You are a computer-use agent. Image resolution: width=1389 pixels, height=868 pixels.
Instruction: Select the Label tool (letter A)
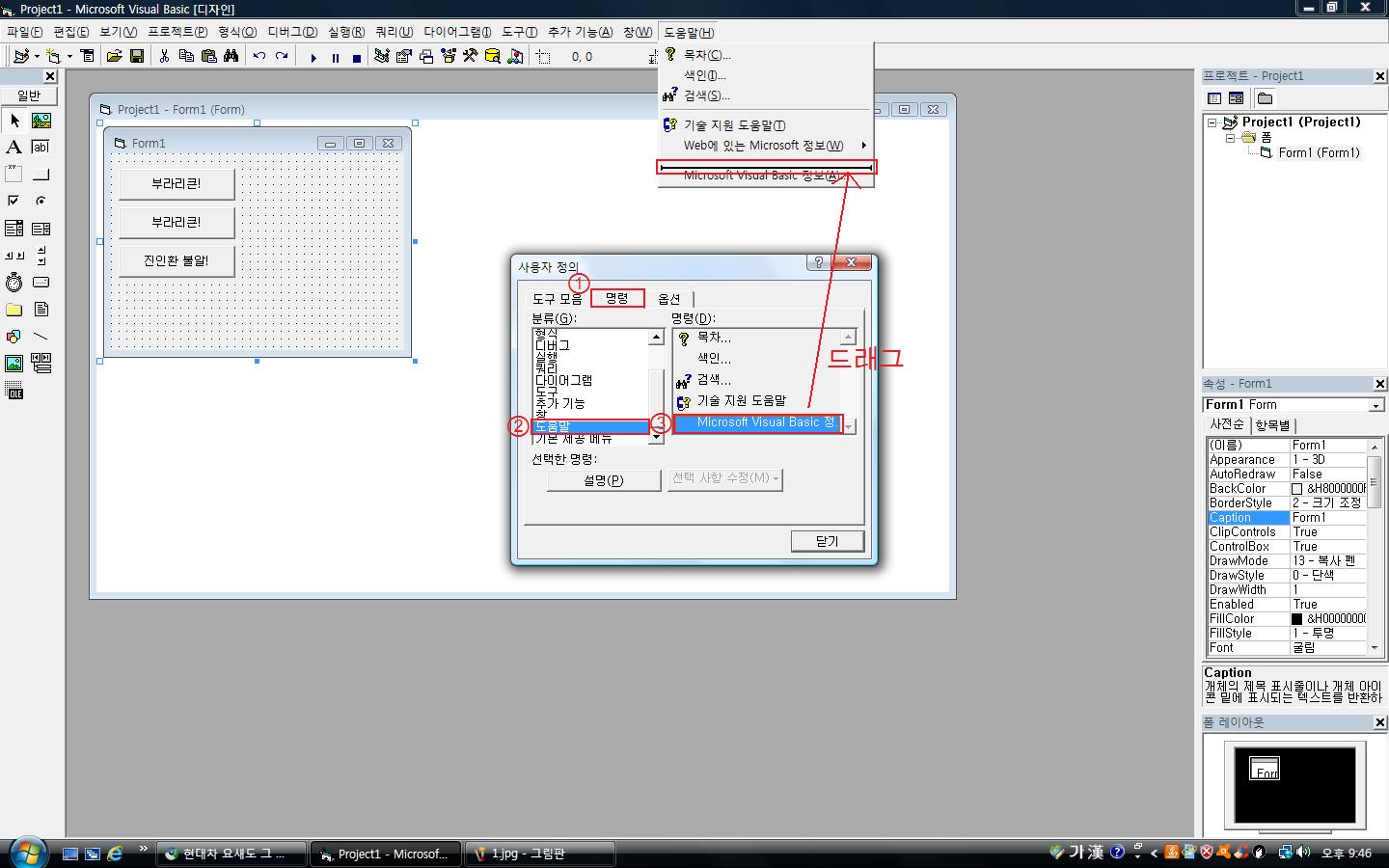(14, 147)
